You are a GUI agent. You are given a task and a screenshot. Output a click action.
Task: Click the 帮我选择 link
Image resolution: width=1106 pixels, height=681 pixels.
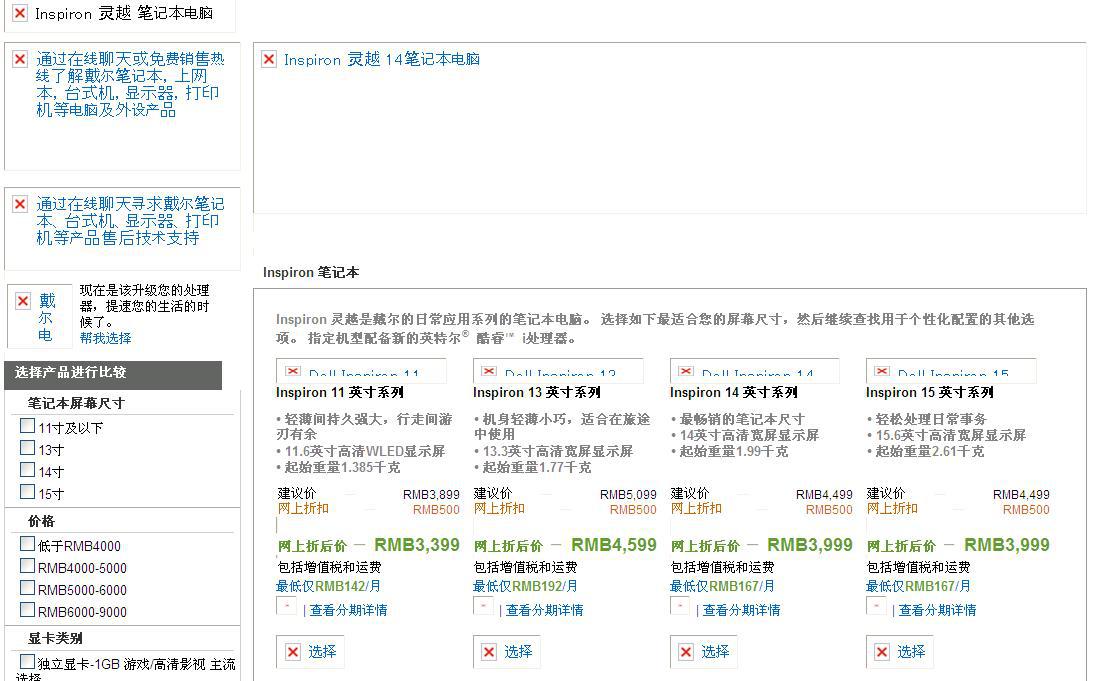(x=105, y=338)
